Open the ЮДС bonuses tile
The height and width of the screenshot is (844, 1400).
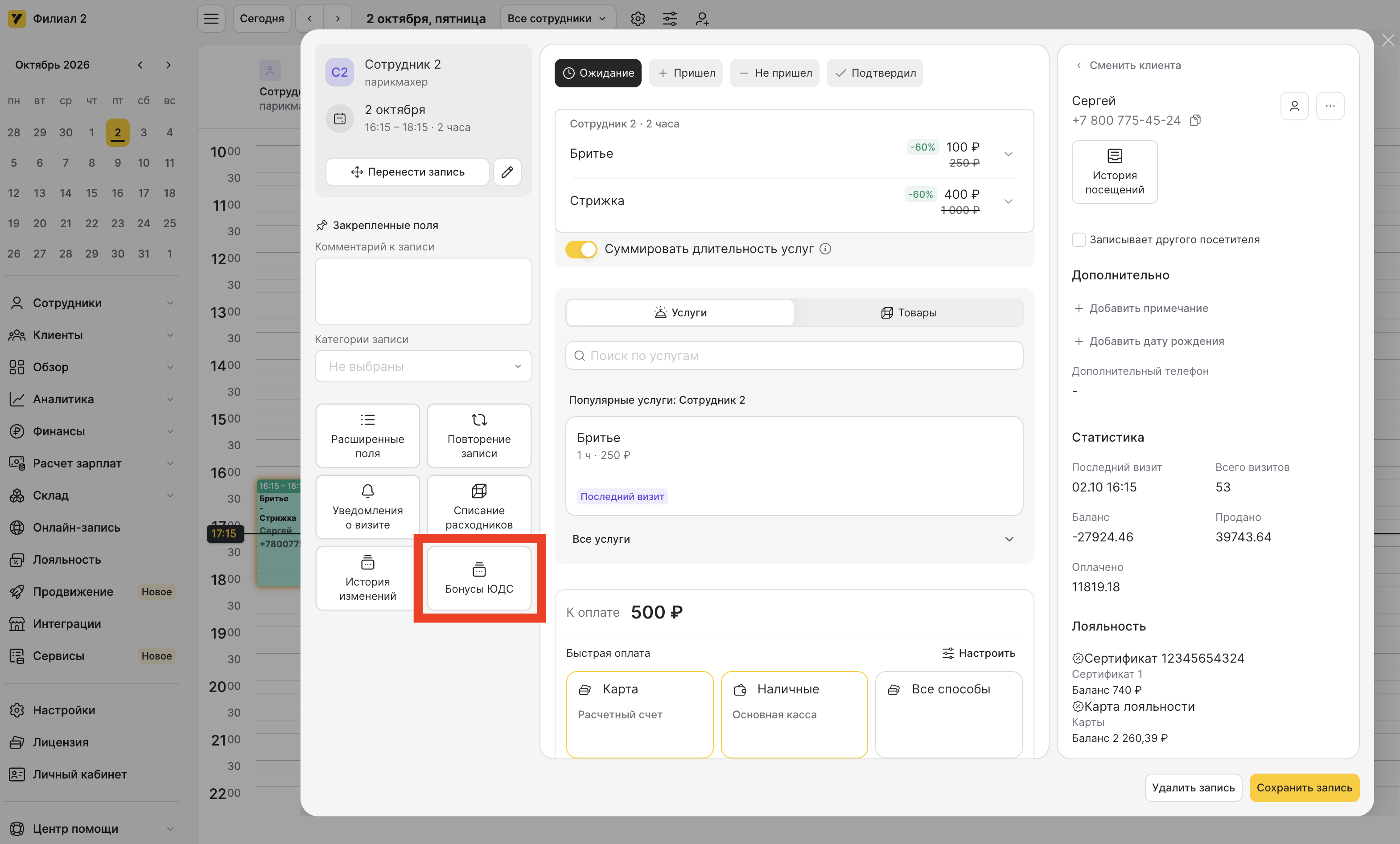[x=479, y=578]
